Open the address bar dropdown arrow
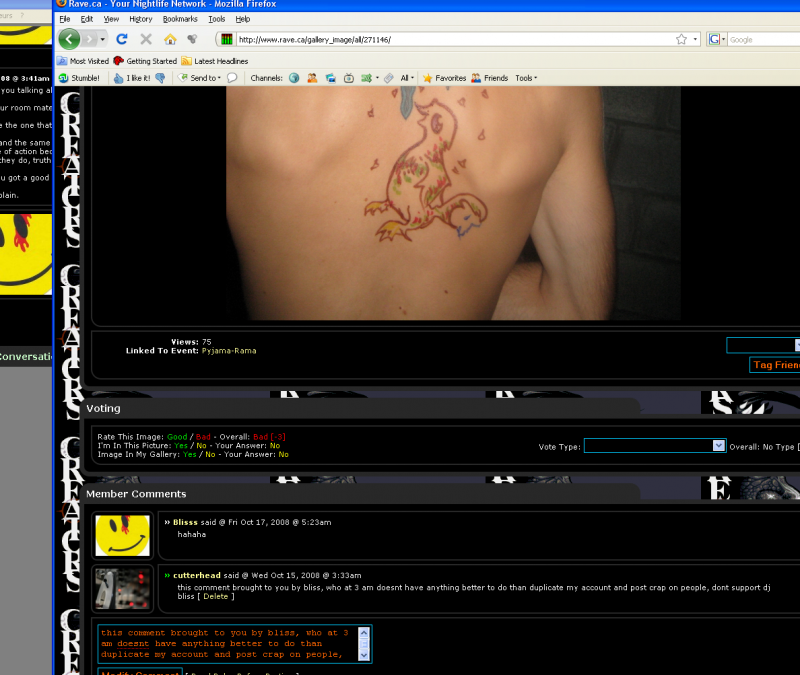Image resolution: width=800 pixels, height=675 pixels. coord(695,39)
